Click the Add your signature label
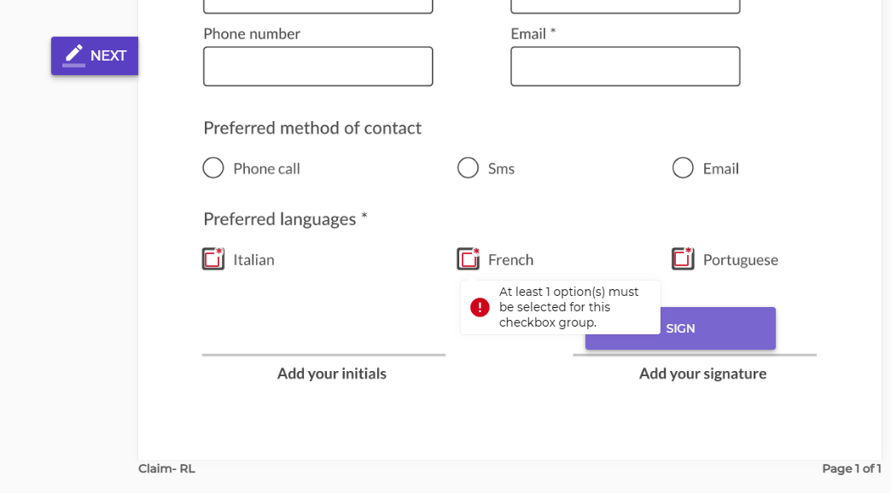 (x=702, y=374)
